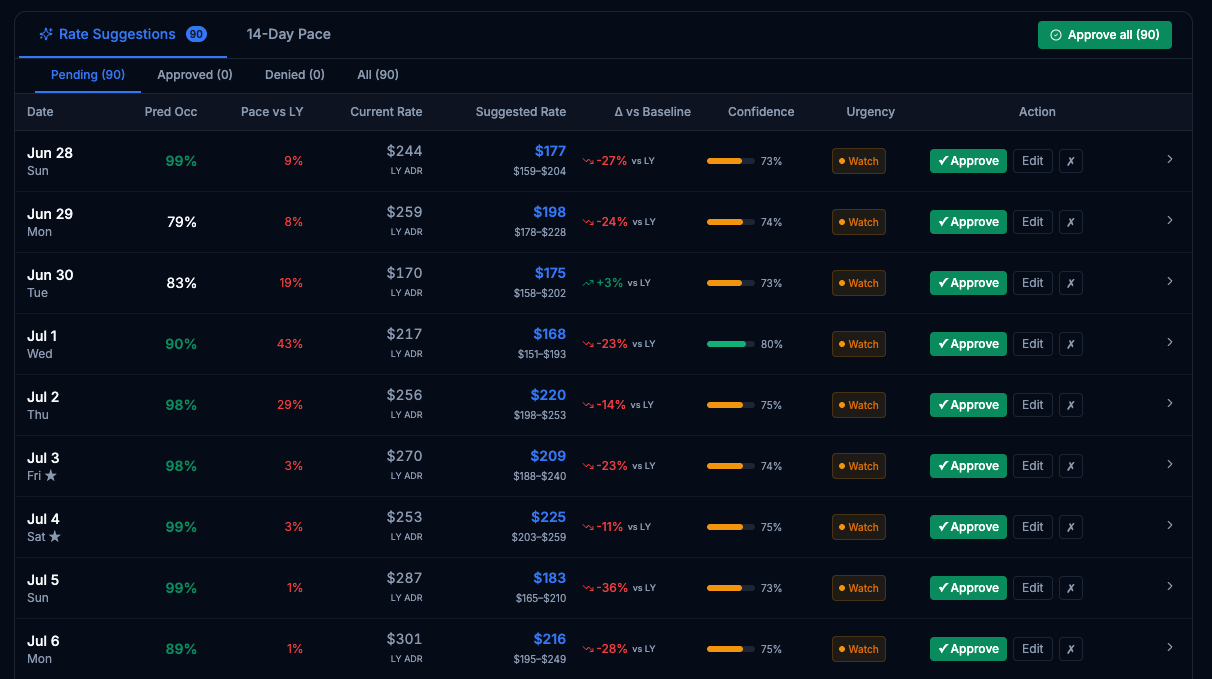Expand the Jun 28 row details chevron
This screenshot has width=1212, height=679.
1169,159
